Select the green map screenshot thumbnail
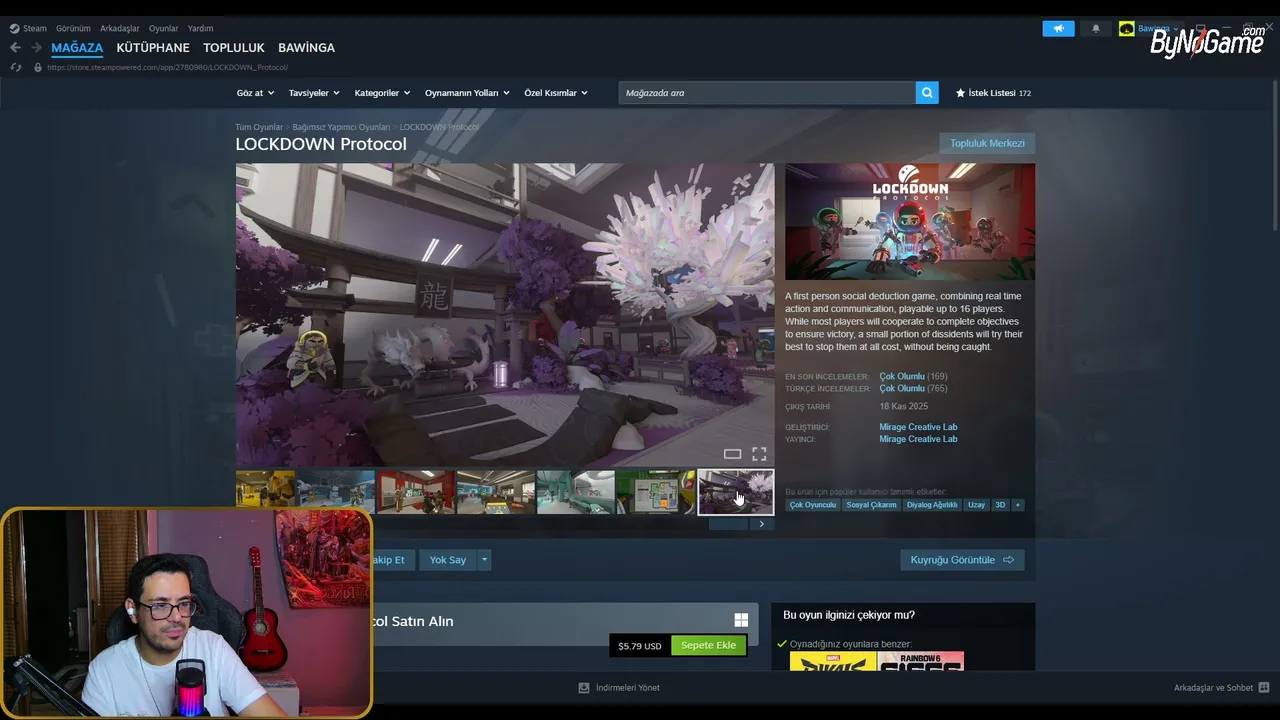The width and height of the screenshot is (1280, 720). point(656,492)
